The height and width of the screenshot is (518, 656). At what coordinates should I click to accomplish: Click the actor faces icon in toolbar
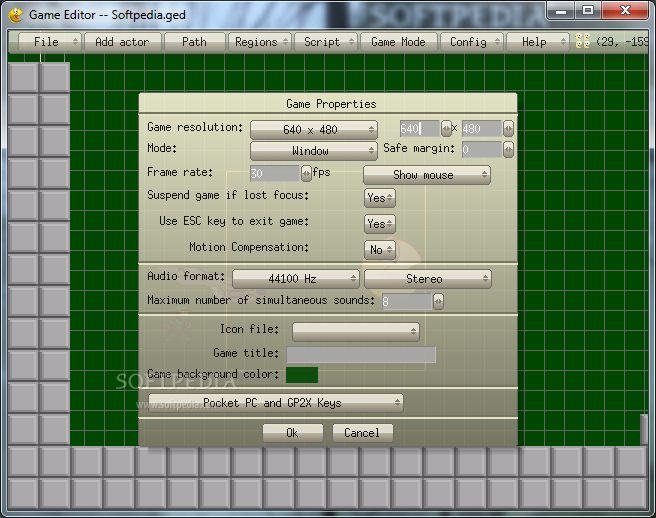click(582, 41)
